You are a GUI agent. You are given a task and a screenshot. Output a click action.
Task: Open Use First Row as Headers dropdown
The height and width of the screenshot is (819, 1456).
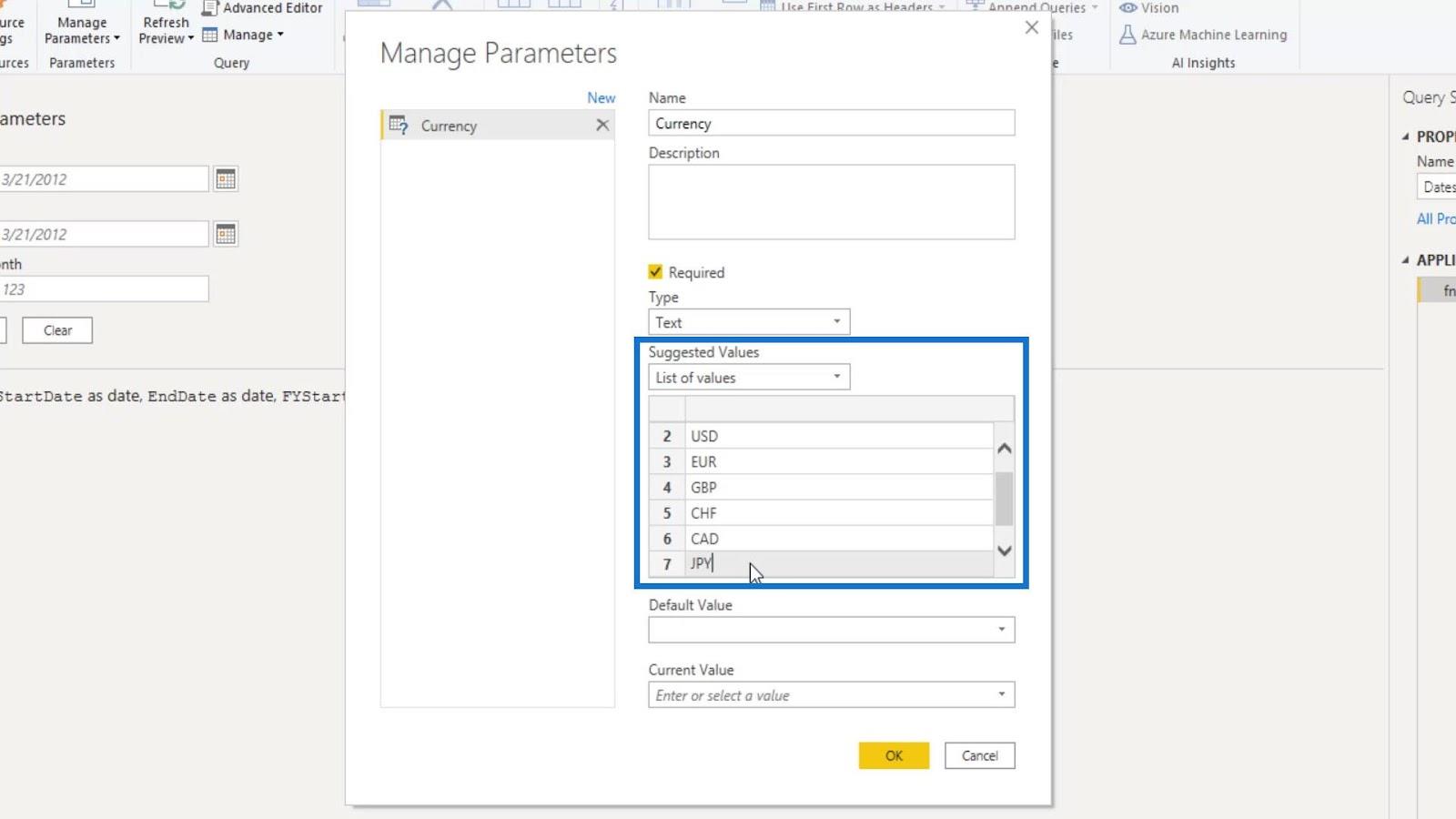[x=942, y=7]
